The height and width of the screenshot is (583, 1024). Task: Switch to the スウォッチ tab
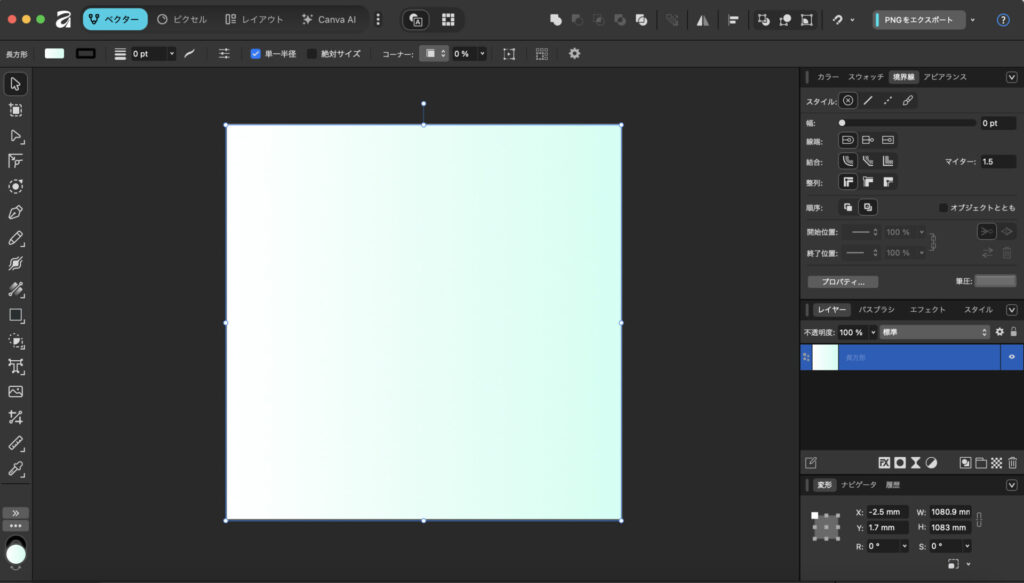coord(866,77)
